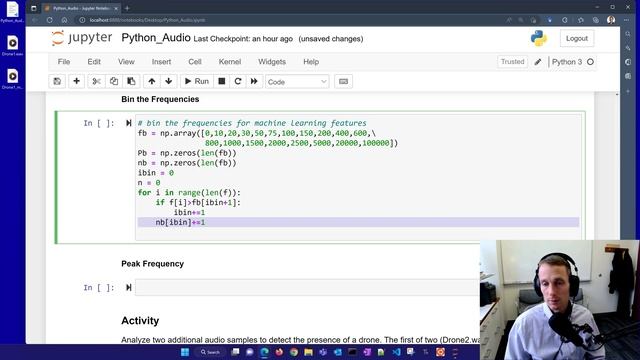Log out with the Logout button
This screenshot has height=360, width=640.
577,38
